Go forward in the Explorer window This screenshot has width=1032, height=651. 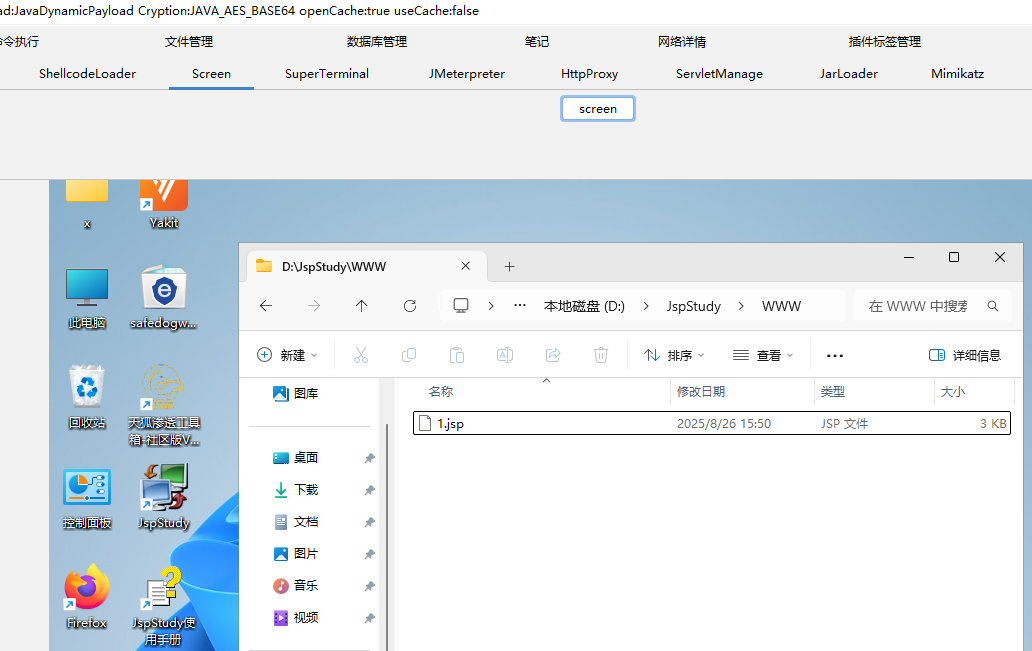314,305
